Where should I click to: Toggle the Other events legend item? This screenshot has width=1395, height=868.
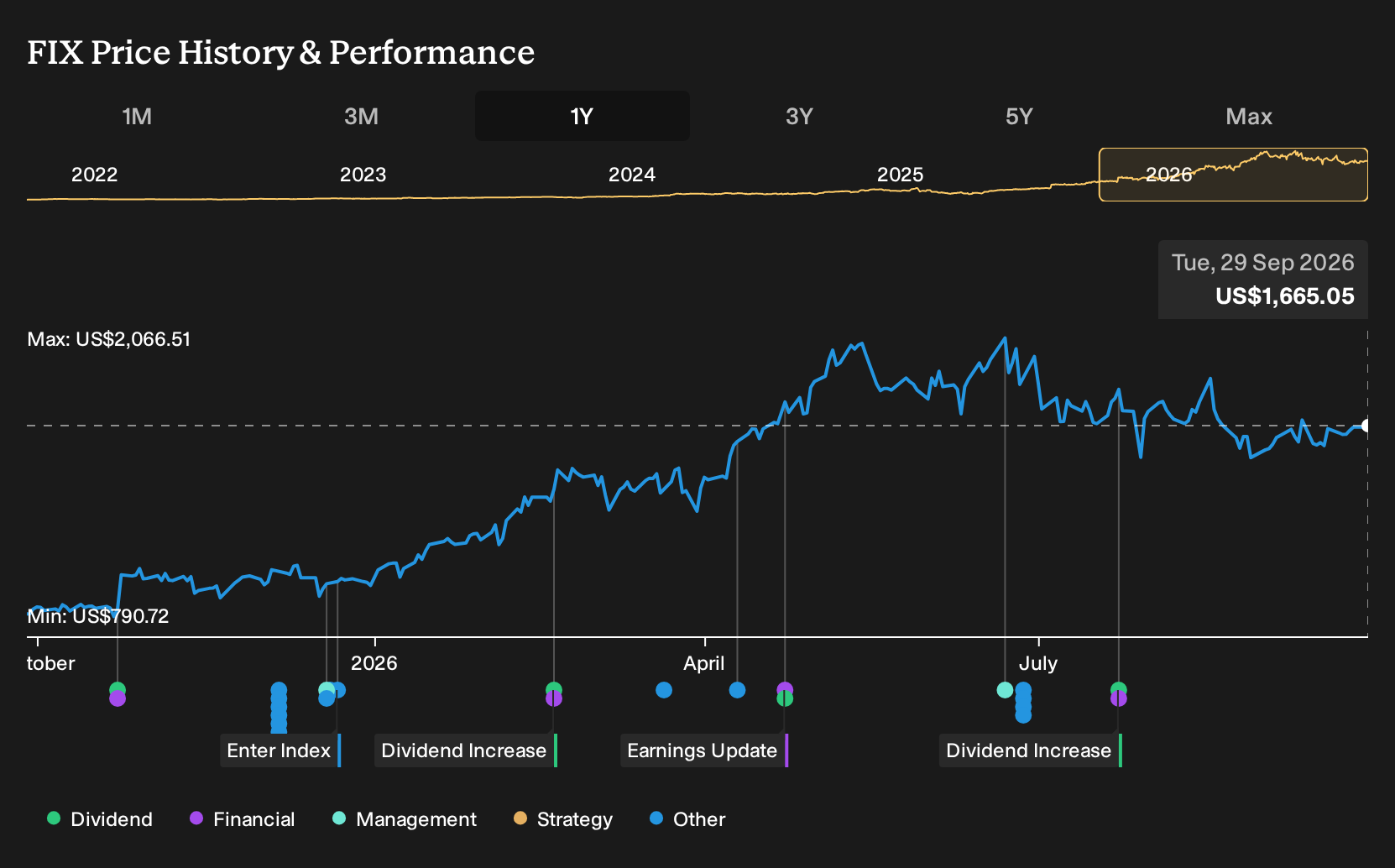(x=687, y=818)
